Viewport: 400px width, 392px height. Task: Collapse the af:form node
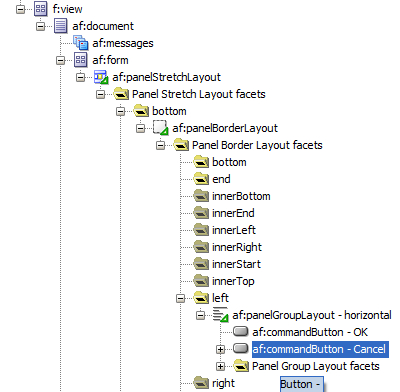[60, 60]
